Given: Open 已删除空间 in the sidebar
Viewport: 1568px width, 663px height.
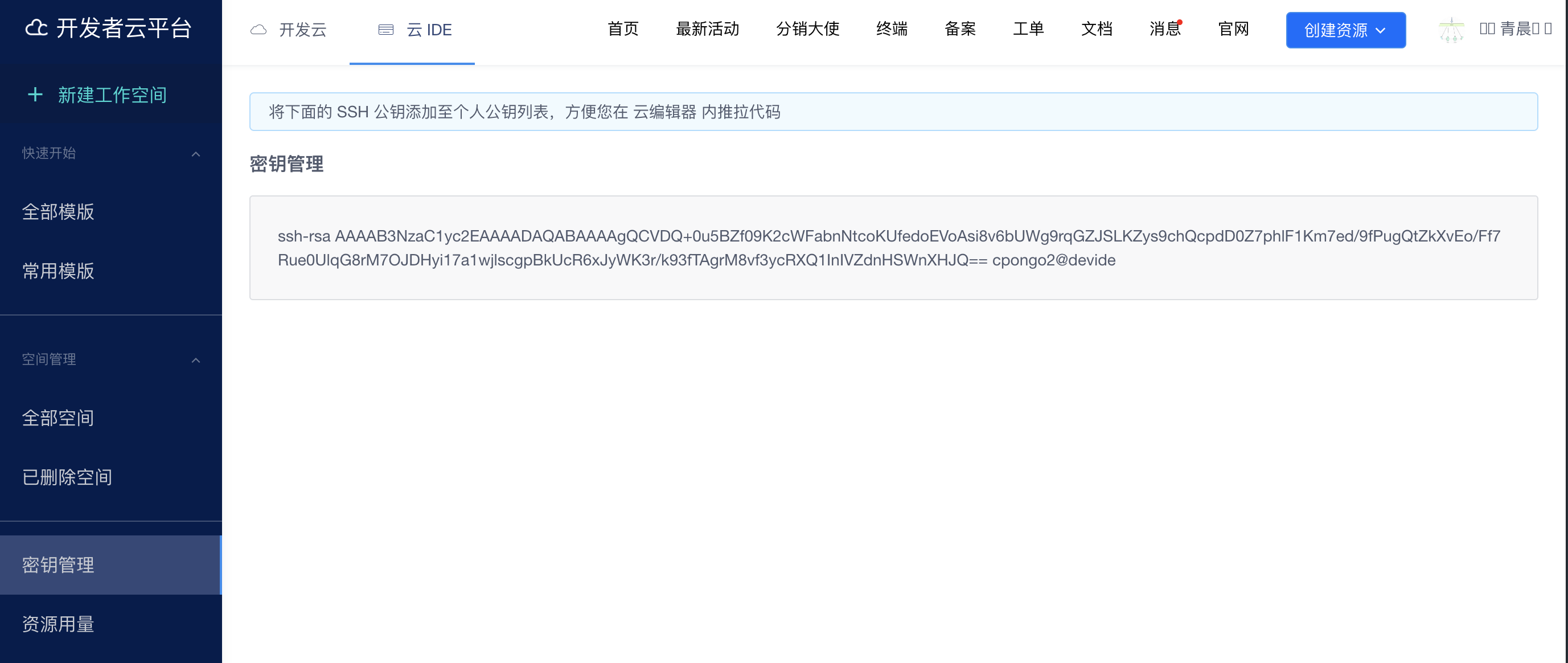Looking at the screenshot, I should (x=67, y=477).
